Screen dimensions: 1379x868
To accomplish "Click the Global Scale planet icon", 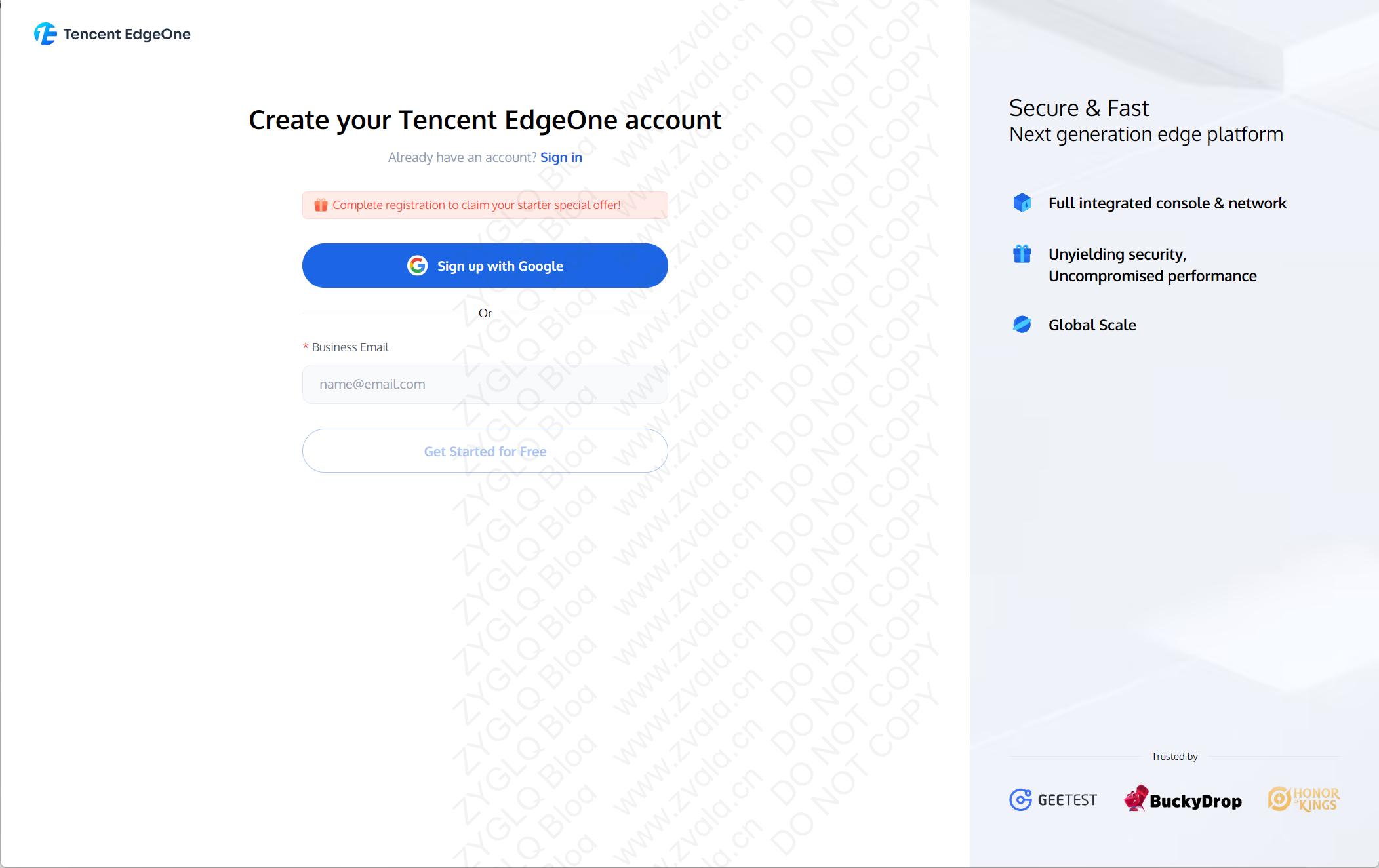I will [x=1022, y=325].
